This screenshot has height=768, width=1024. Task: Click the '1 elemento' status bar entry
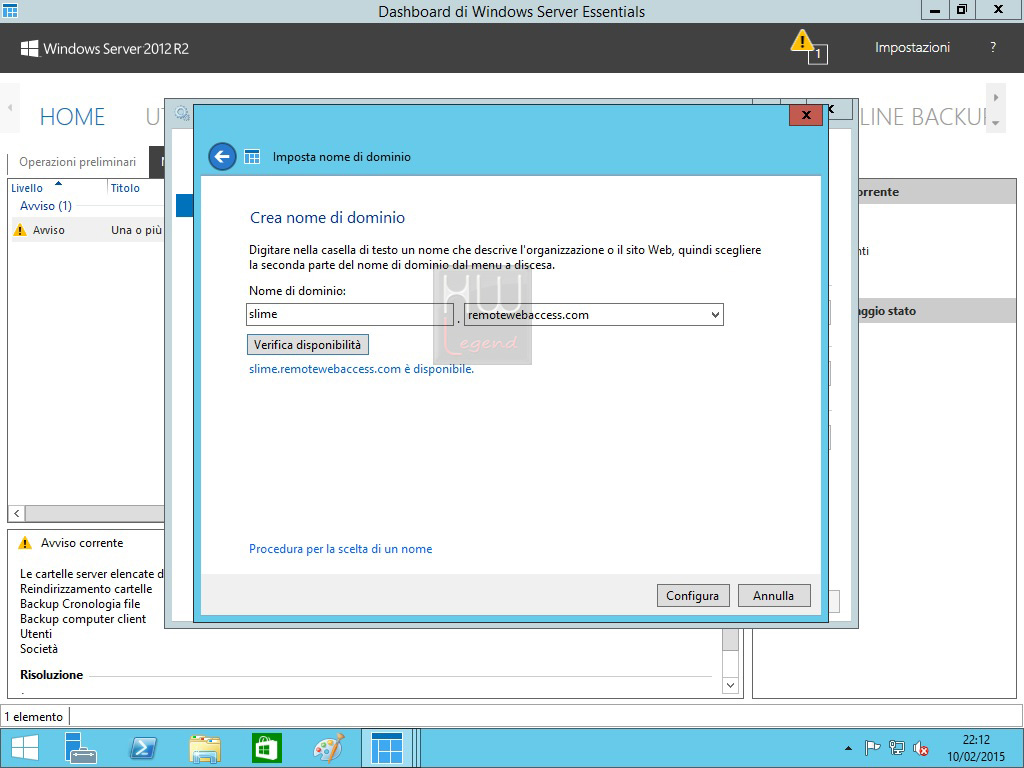(34, 717)
